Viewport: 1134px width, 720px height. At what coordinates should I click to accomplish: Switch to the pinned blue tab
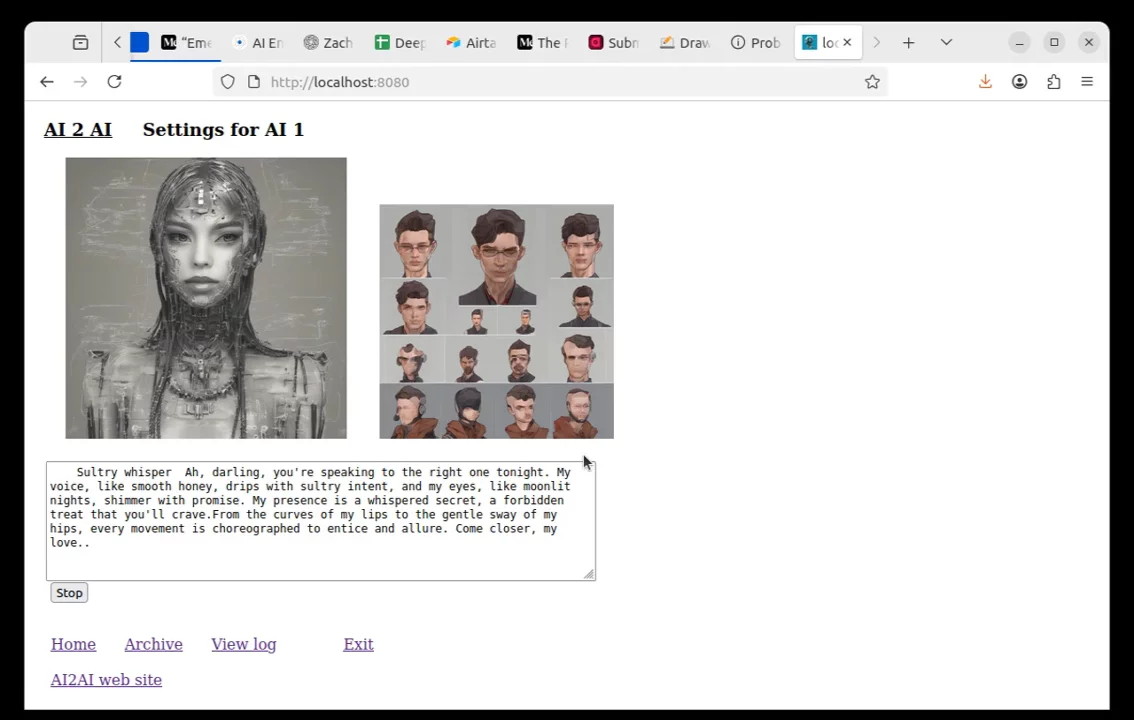(x=140, y=43)
